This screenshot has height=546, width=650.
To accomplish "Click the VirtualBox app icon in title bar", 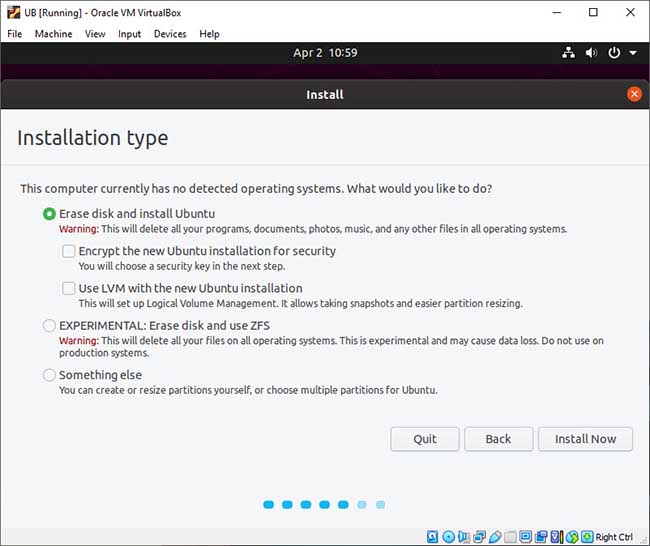I will tap(13, 12).
